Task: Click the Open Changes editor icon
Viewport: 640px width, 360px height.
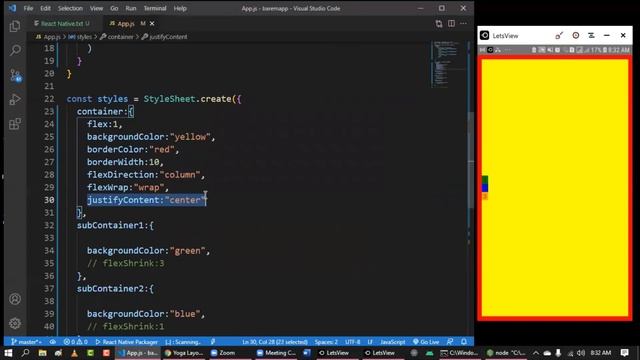Action: pos(439,24)
